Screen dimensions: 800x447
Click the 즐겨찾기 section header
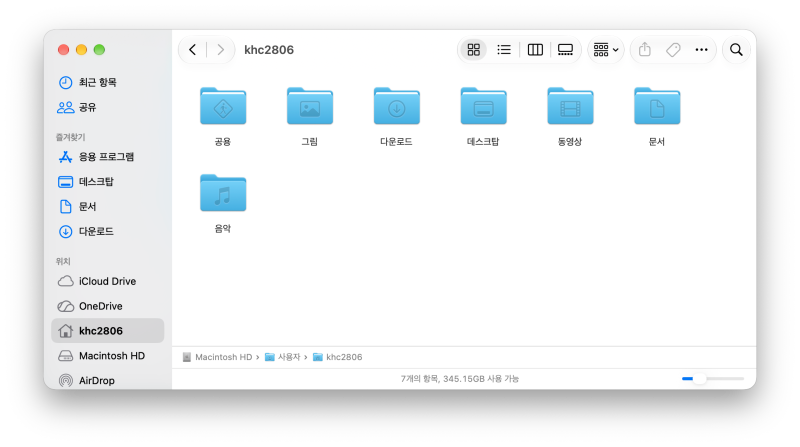[70, 137]
